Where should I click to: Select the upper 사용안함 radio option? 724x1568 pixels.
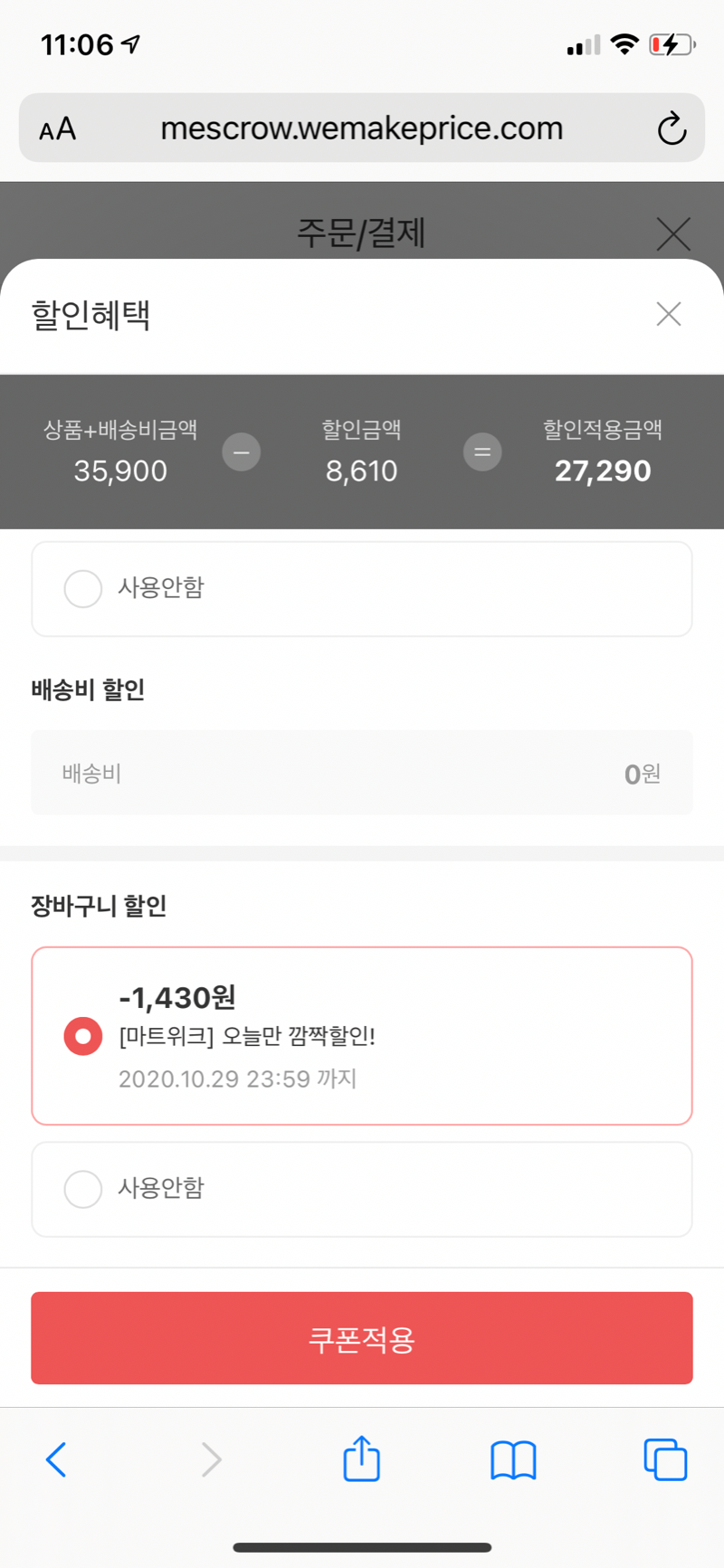[83, 589]
